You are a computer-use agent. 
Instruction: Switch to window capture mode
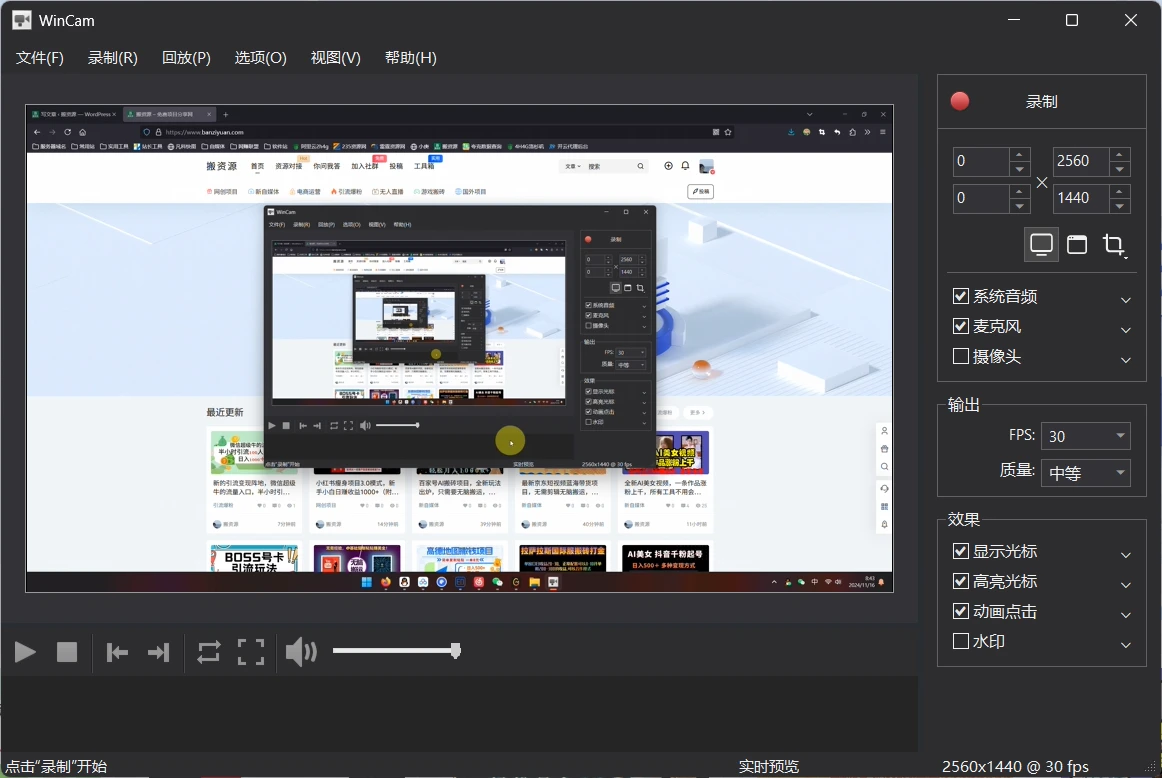coord(1077,244)
